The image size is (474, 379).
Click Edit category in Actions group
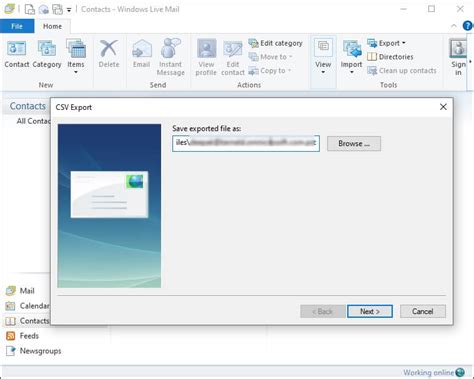(275, 43)
